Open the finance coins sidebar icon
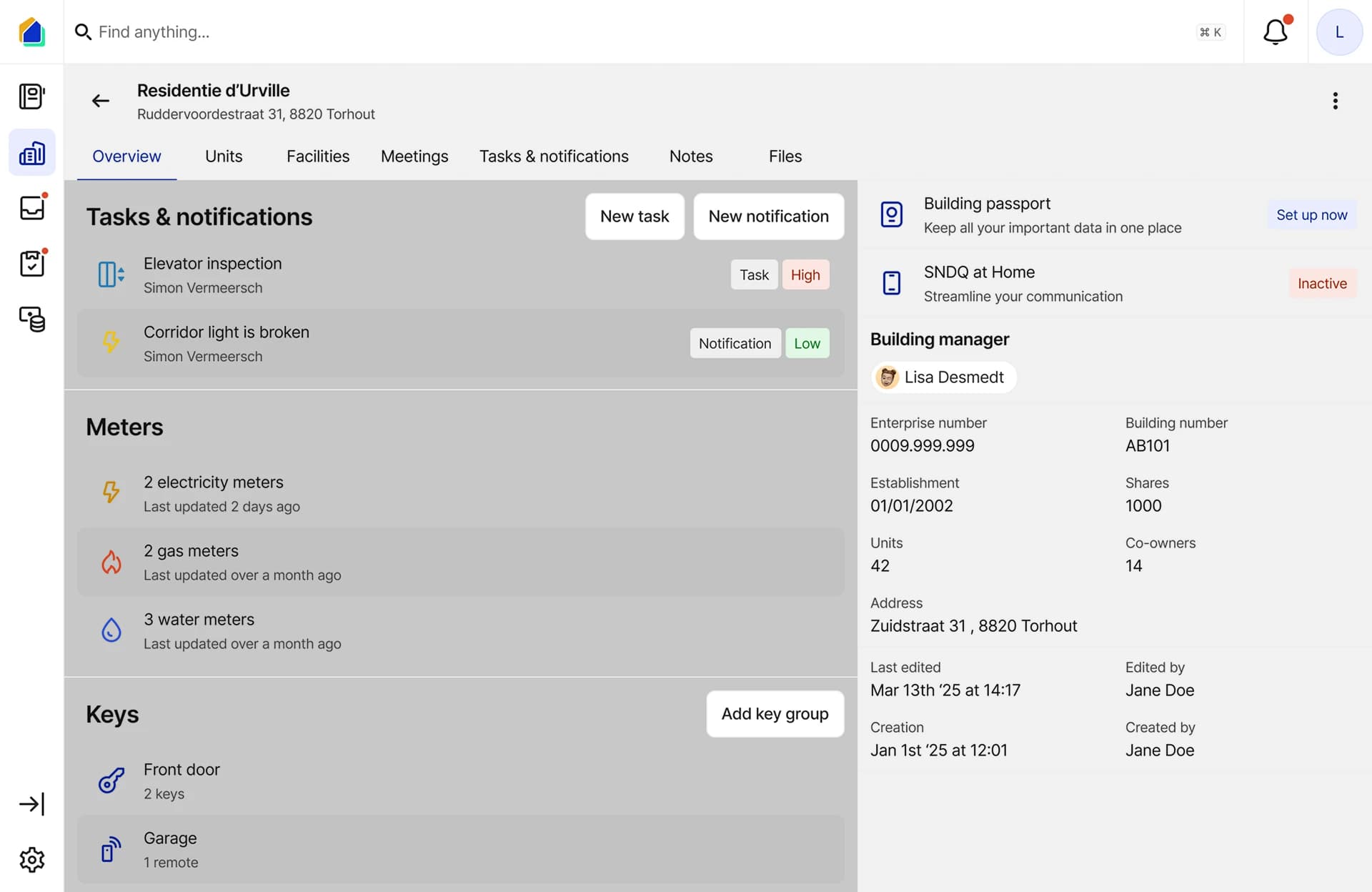1372x892 pixels. (32, 319)
